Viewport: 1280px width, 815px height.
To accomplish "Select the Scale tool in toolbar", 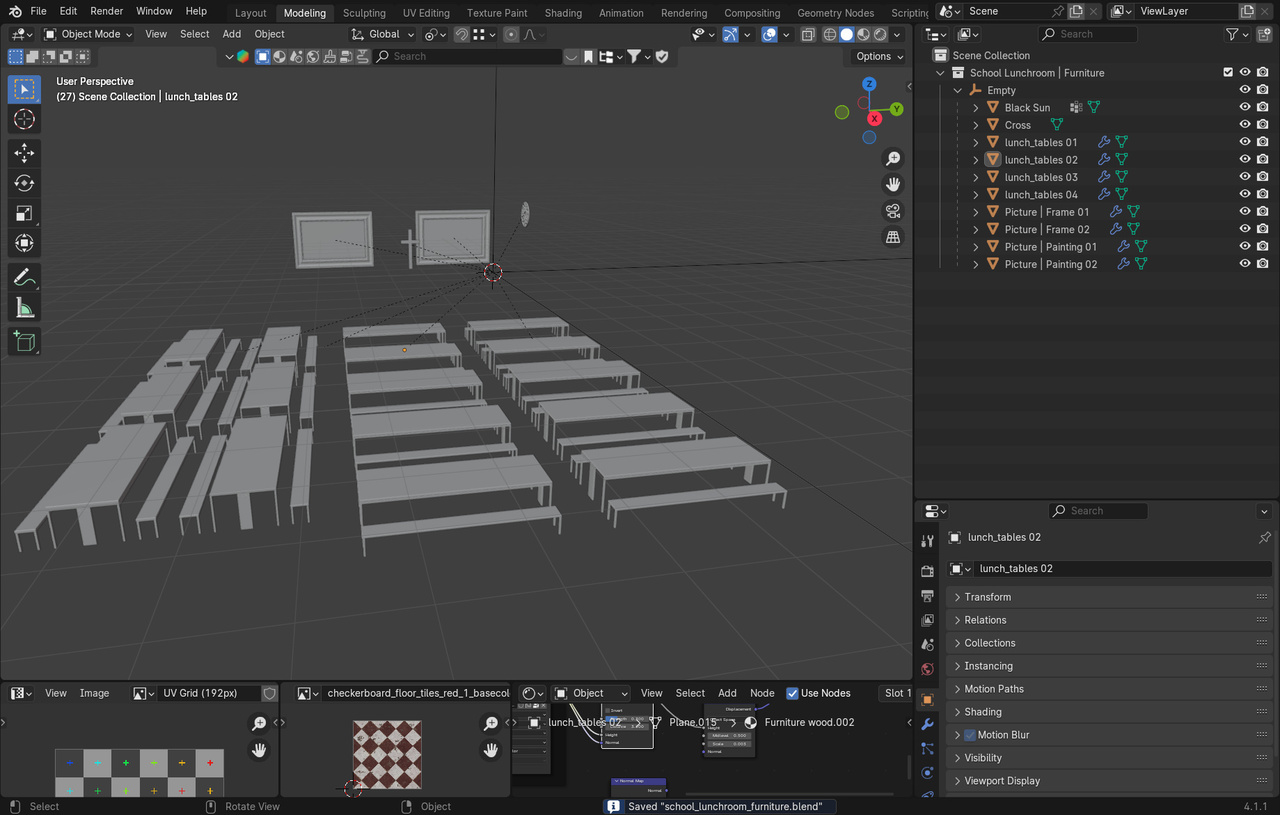I will tap(25, 213).
